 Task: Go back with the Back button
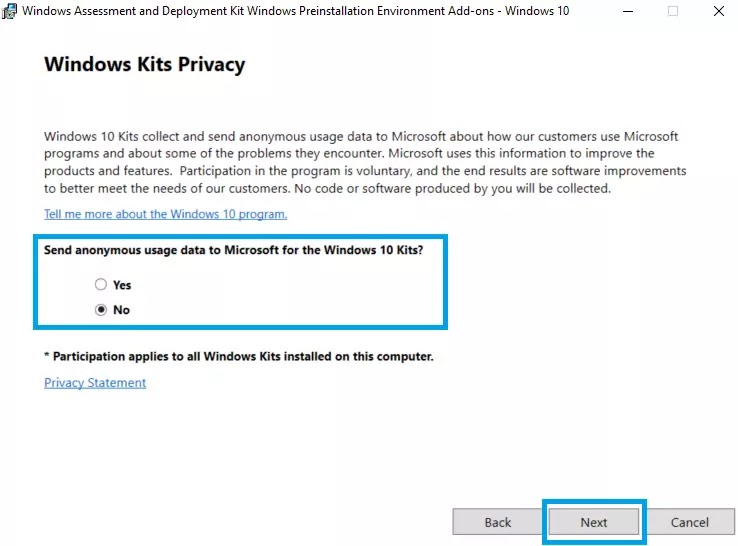pyautogui.click(x=497, y=522)
